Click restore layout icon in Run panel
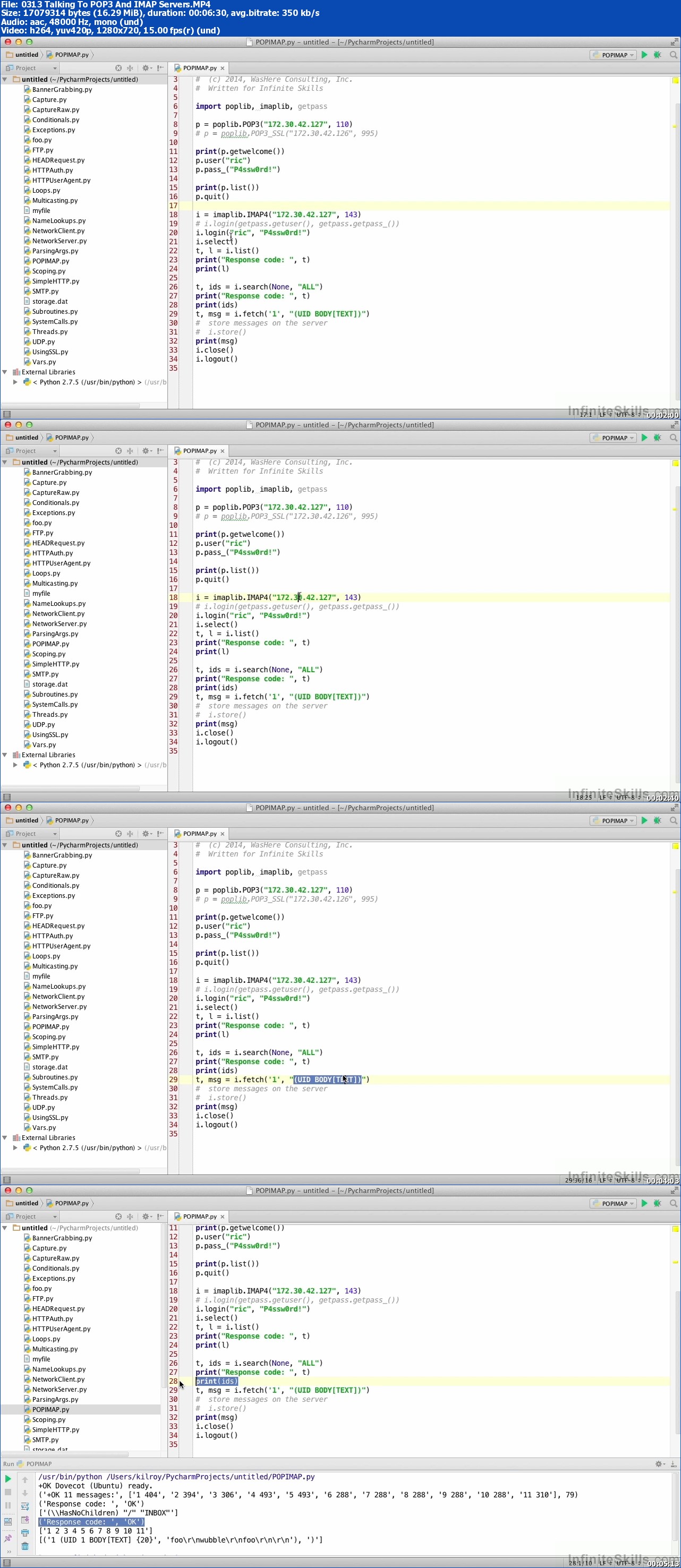681x1568 pixels. [x=8, y=1521]
